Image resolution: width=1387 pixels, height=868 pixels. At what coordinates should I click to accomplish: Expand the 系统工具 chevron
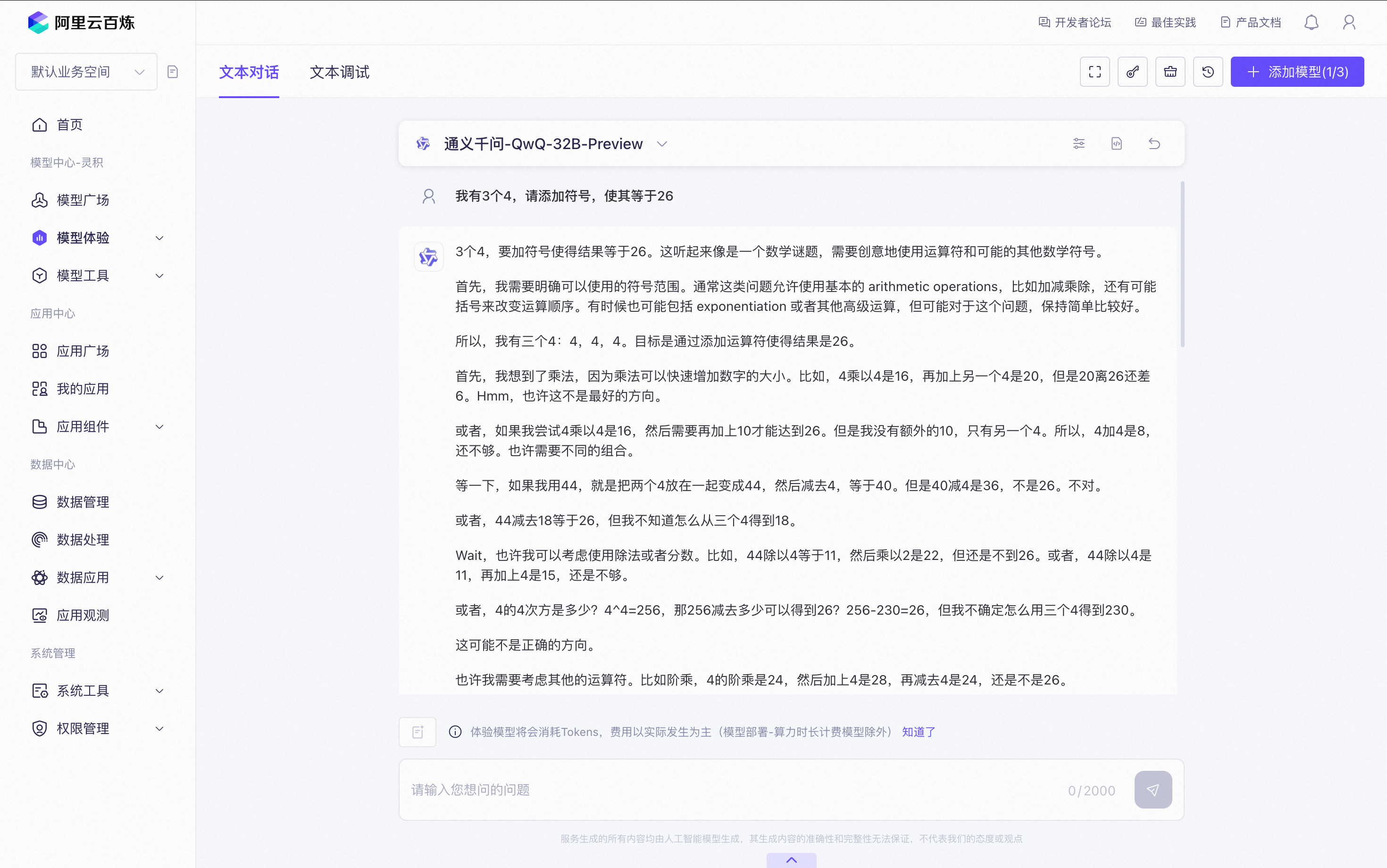coord(159,691)
